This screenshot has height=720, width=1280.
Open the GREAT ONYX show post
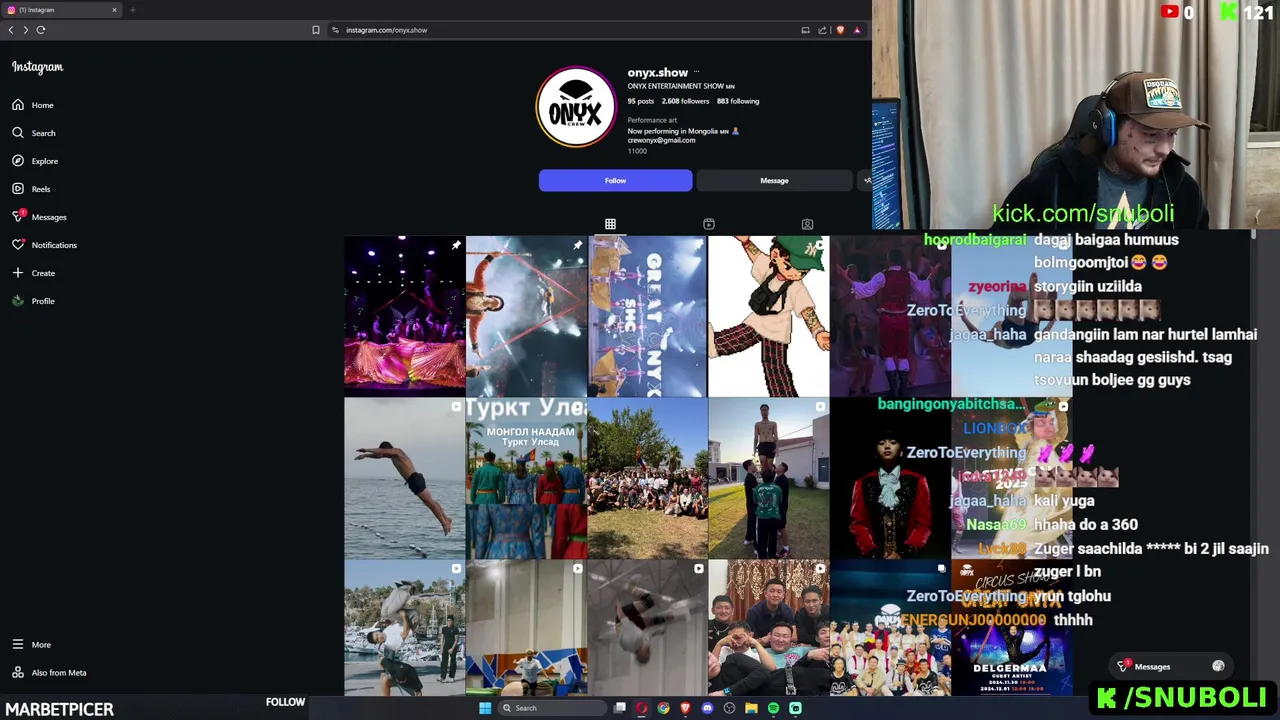pos(647,316)
